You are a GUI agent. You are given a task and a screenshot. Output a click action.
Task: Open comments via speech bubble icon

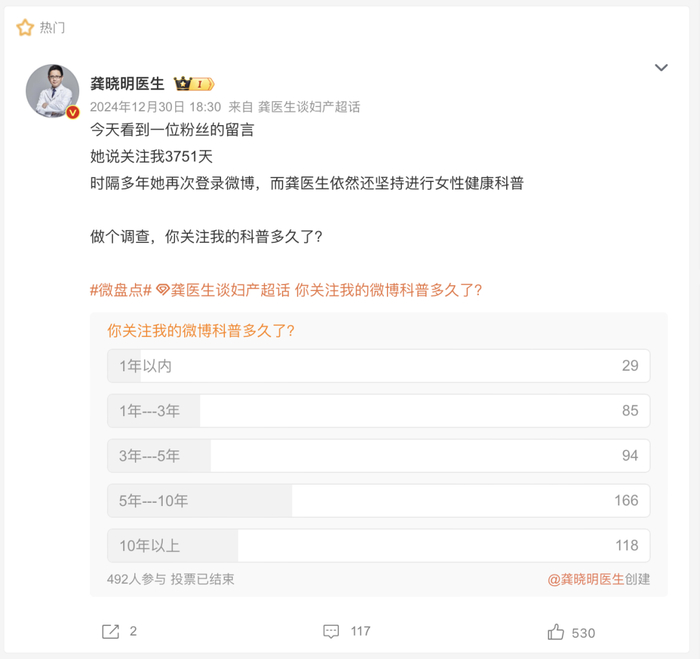(332, 631)
